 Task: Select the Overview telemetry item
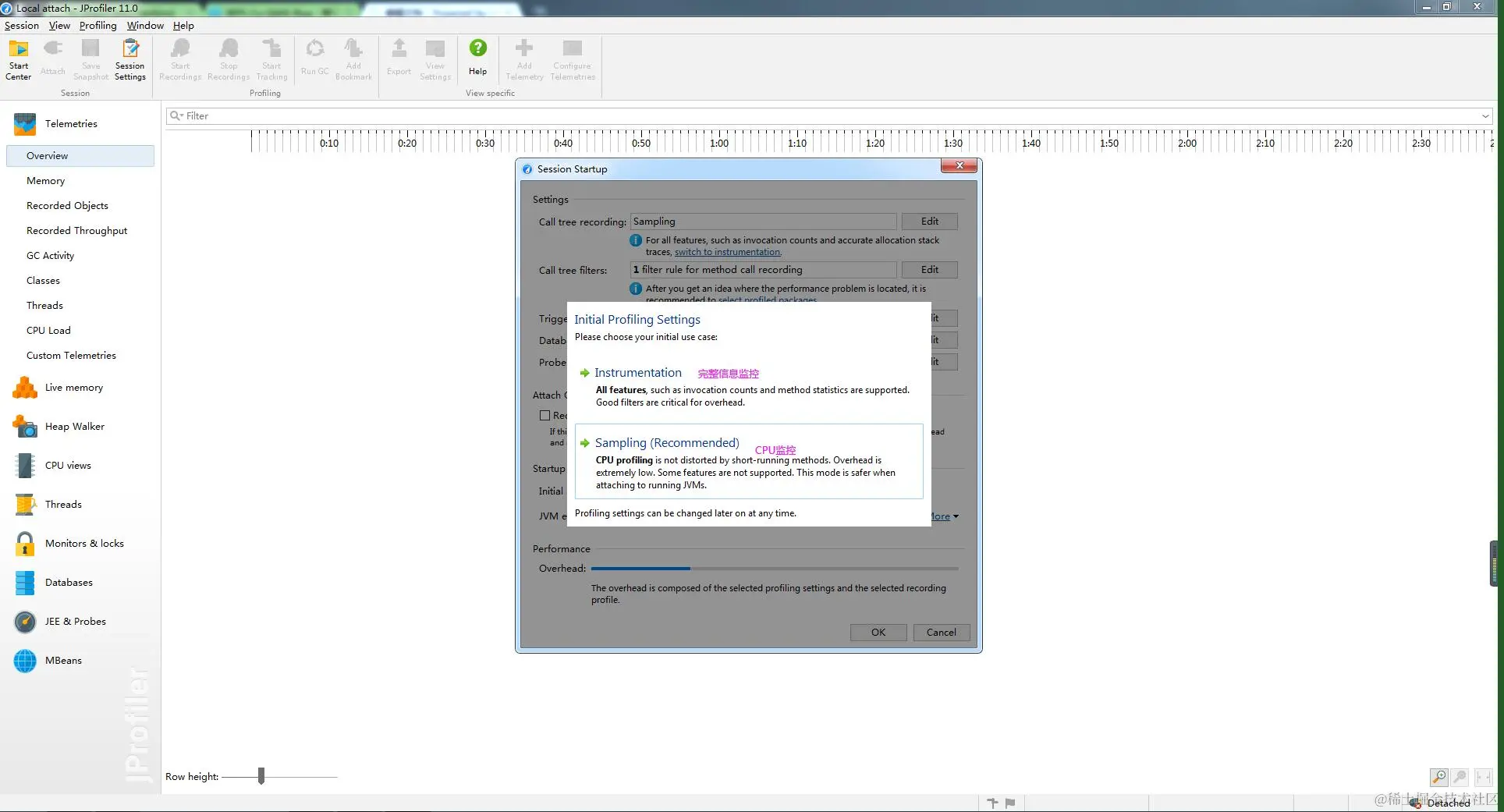pyautogui.click(x=80, y=155)
